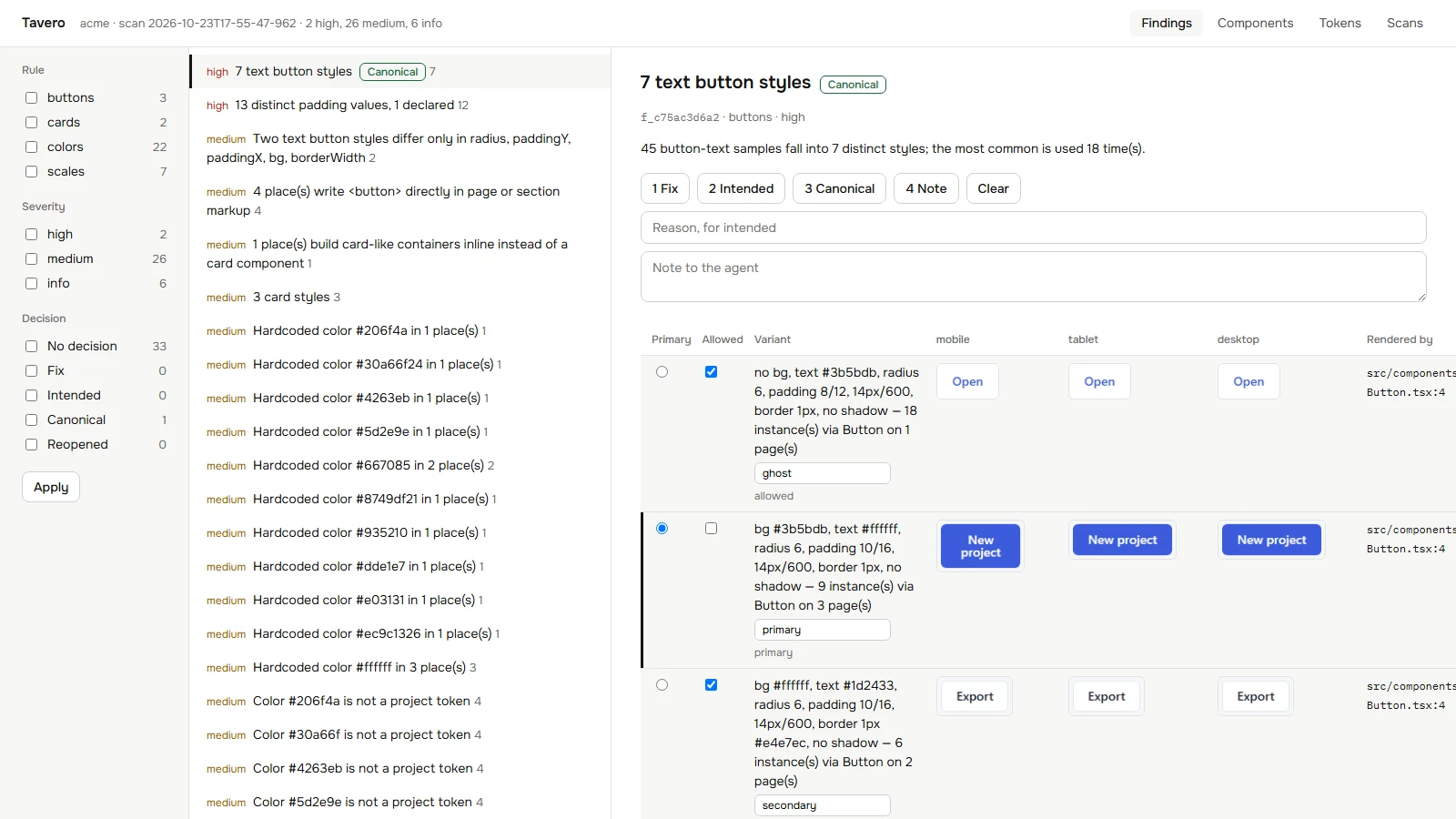Screen dimensions: 1456x819
Task: Check Allowed for the primary variant
Action: [x=711, y=528]
